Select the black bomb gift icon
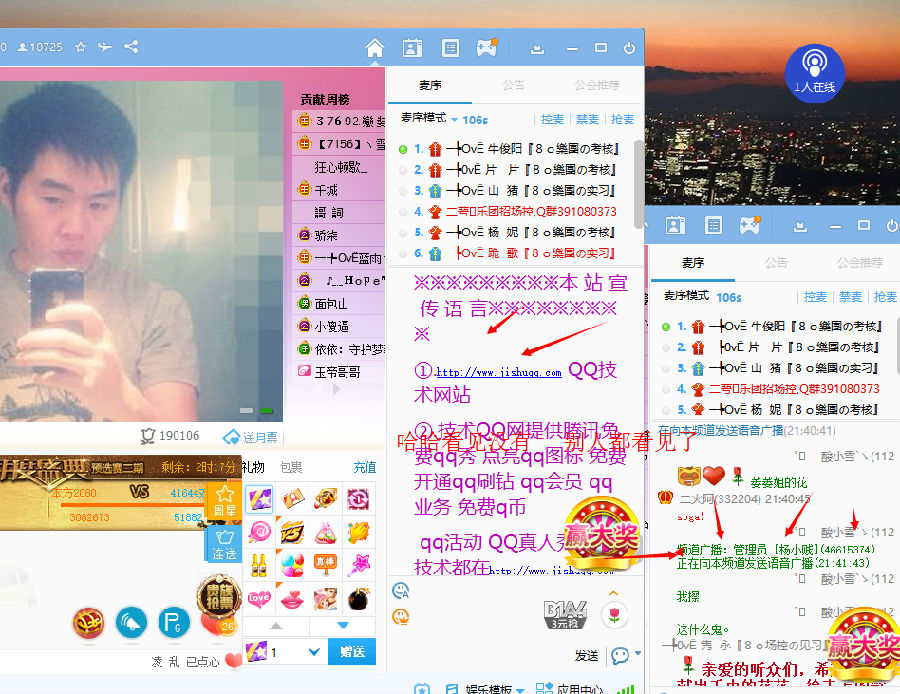Image resolution: width=900 pixels, height=694 pixels. [x=358, y=599]
